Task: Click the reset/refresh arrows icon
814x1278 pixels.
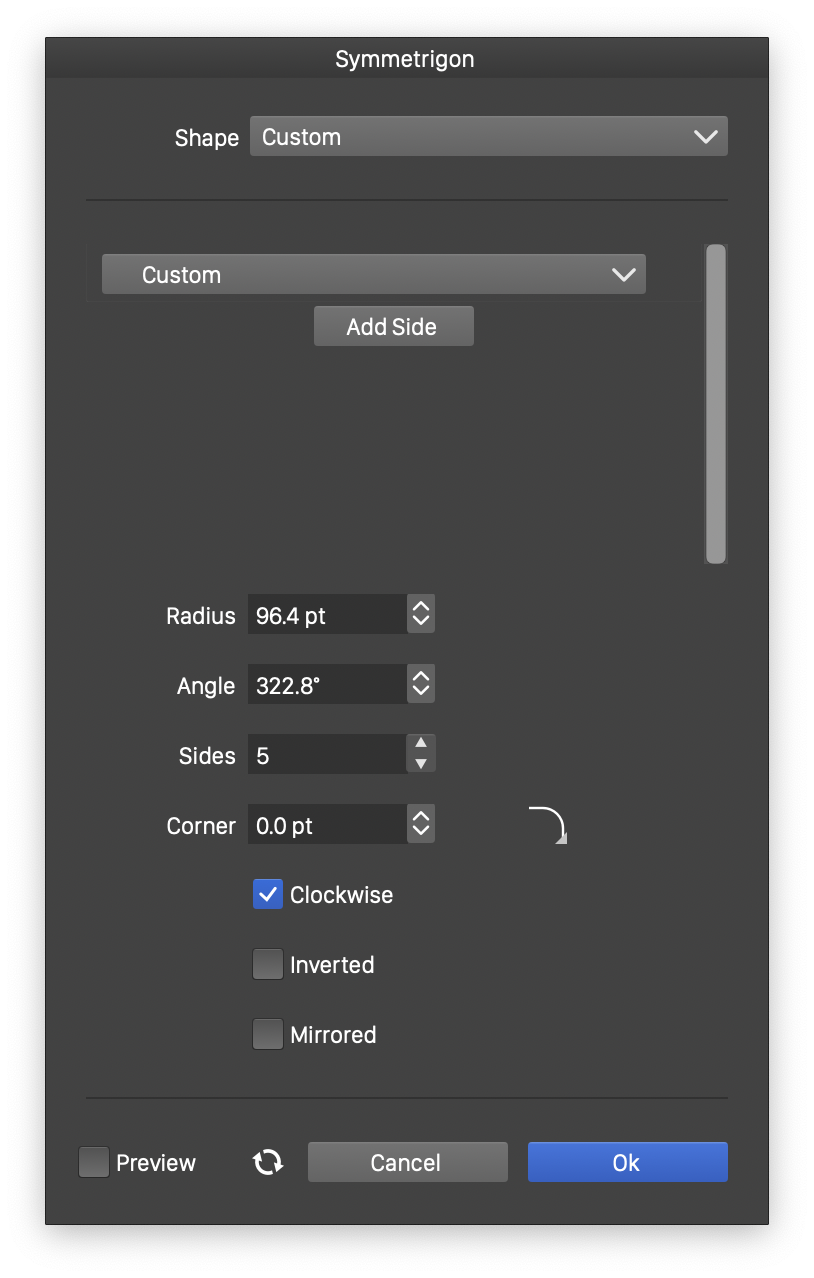Action: click(x=267, y=1162)
